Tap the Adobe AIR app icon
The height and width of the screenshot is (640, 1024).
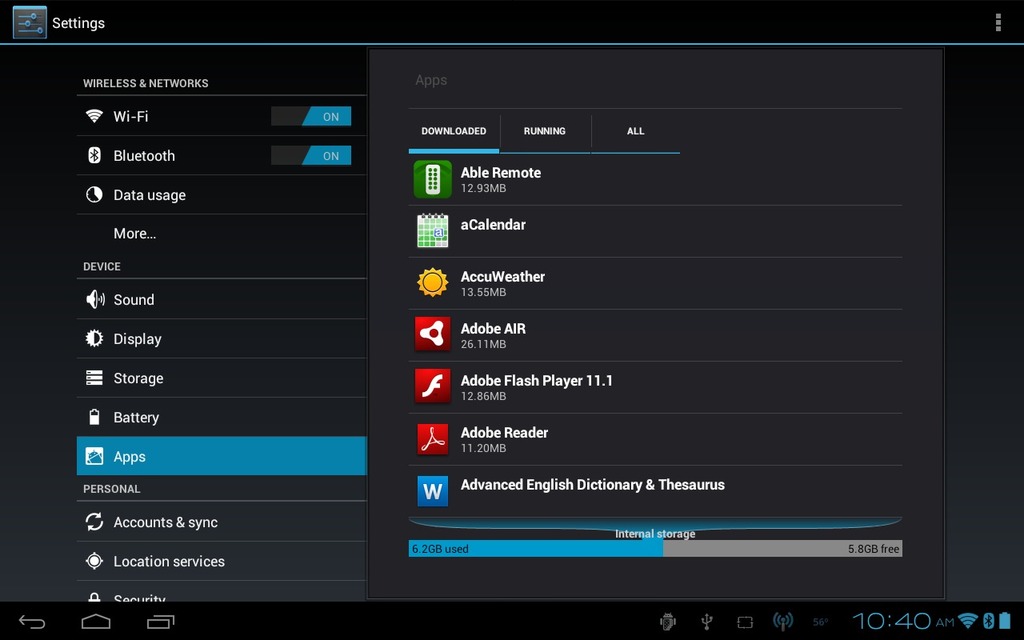(432, 334)
